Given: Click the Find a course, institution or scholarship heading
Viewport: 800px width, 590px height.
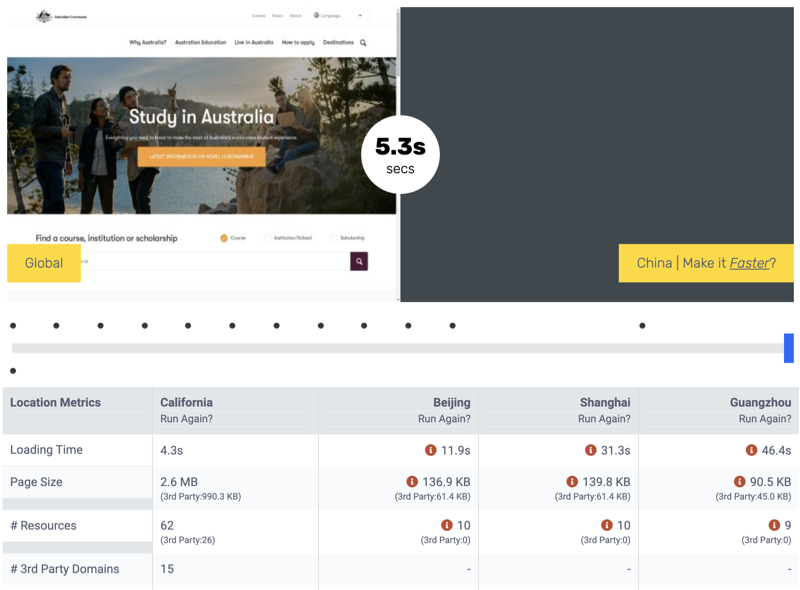Looking at the screenshot, I should [x=107, y=238].
